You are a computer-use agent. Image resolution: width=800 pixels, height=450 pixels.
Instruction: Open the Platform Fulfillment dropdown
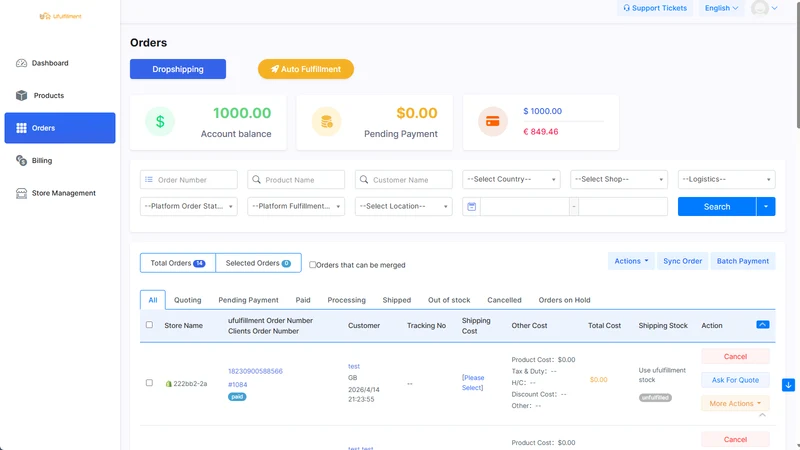click(x=296, y=206)
